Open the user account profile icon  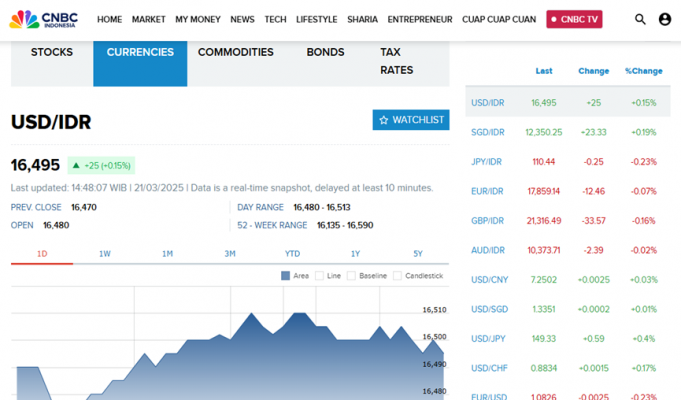pyautogui.click(x=665, y=19)
